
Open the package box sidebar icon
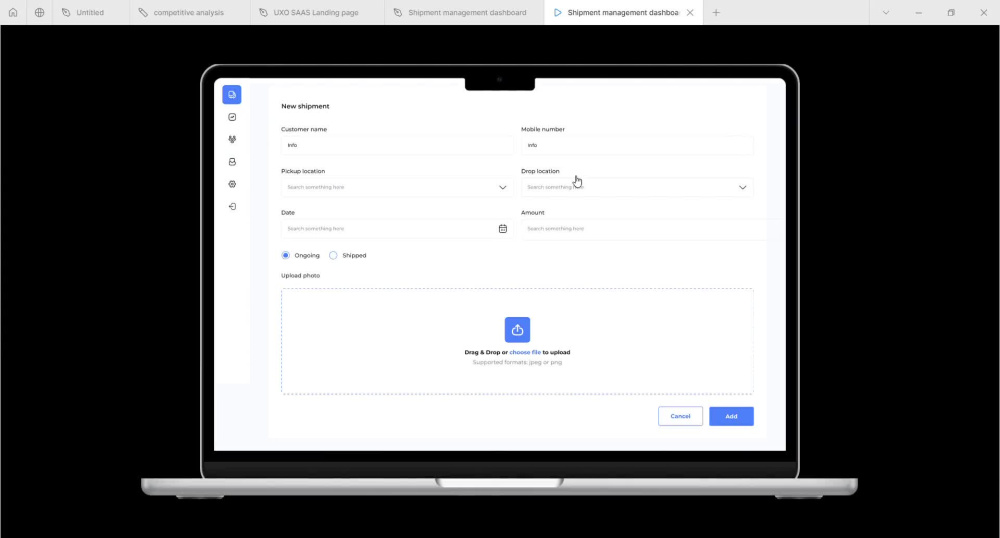[232, 162]
